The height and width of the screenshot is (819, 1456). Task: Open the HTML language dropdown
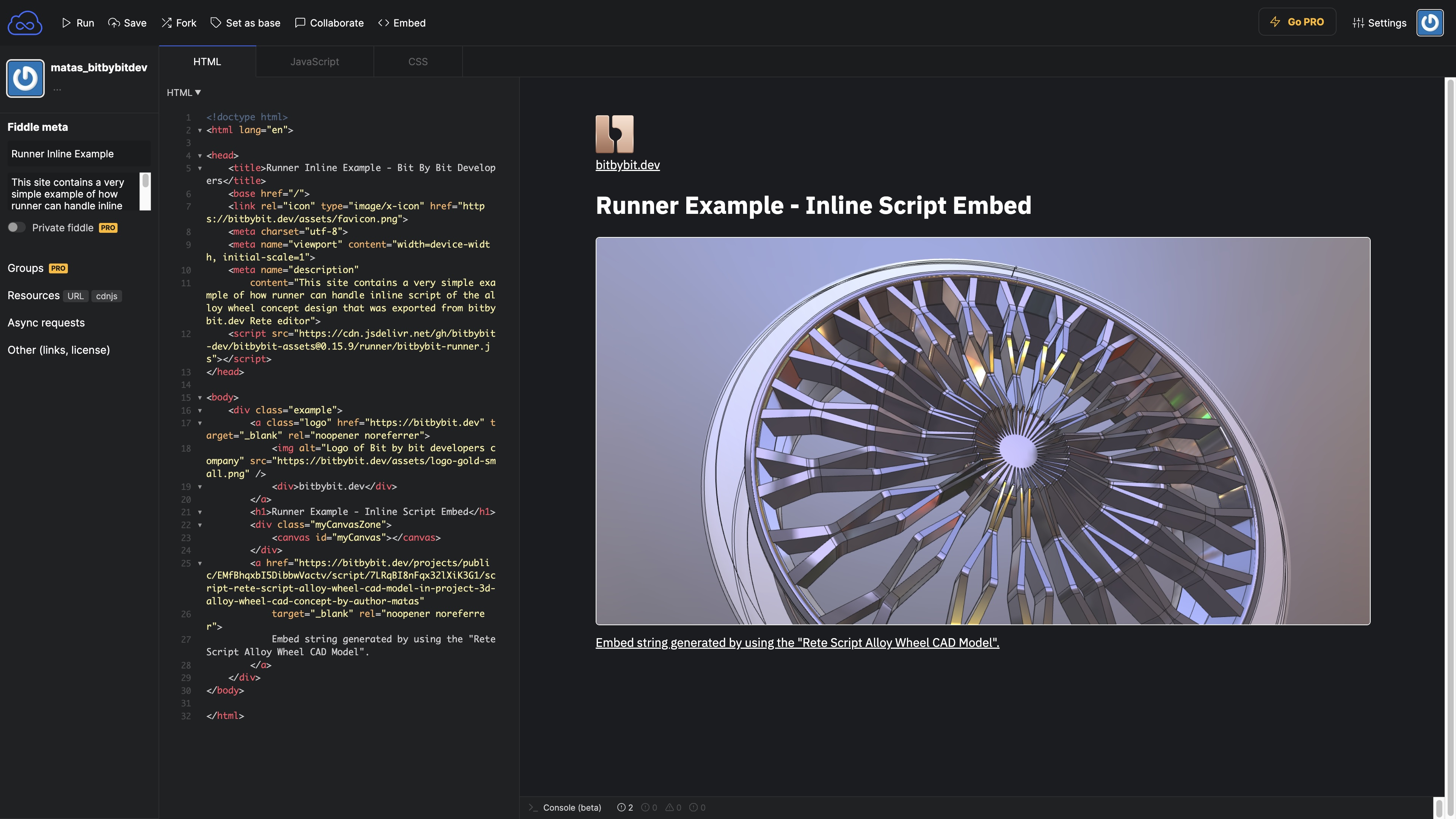pyautogui.click(x=184, y=93)
